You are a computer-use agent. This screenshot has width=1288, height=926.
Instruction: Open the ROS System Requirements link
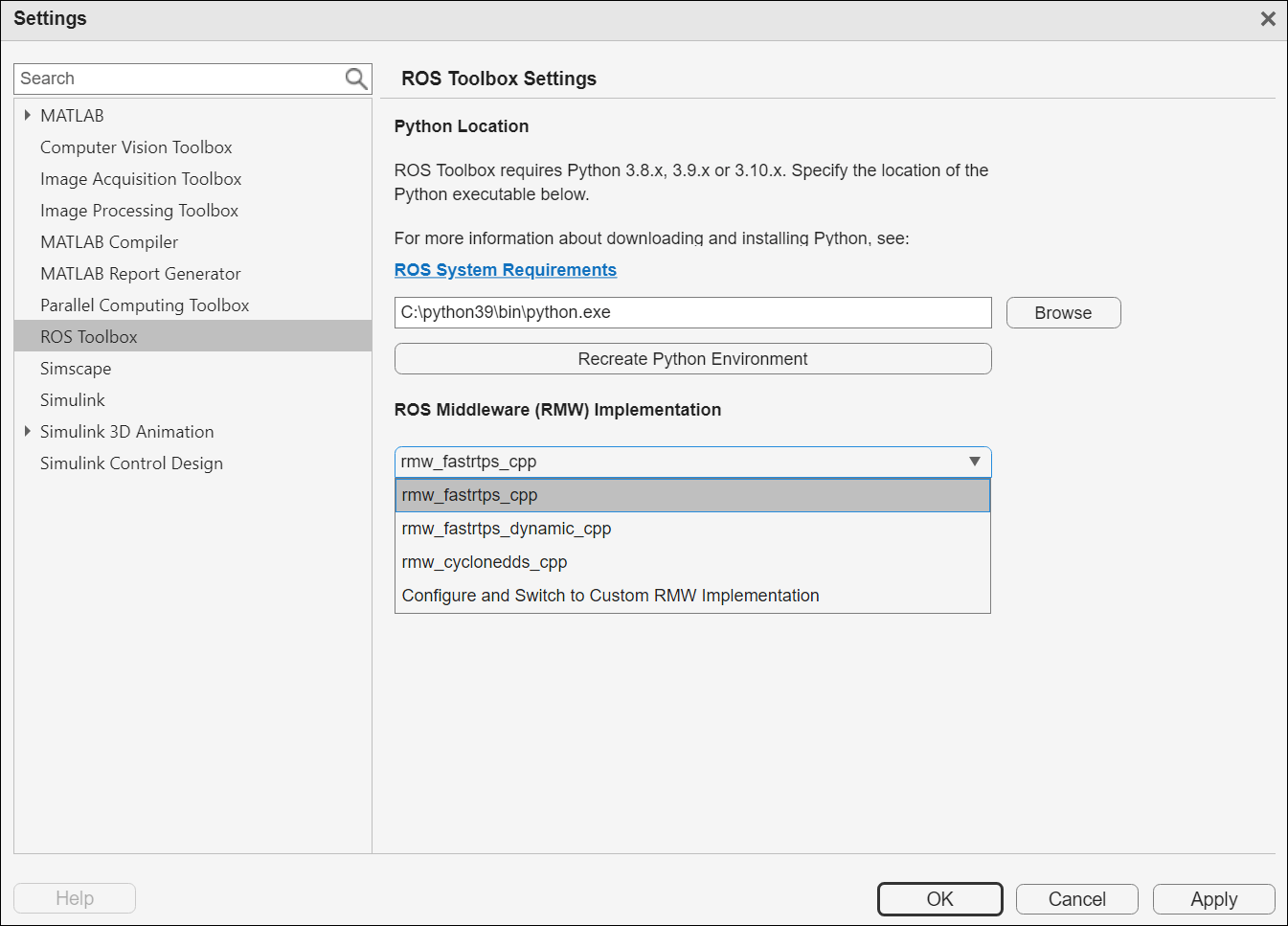click(x=505, y=270)
